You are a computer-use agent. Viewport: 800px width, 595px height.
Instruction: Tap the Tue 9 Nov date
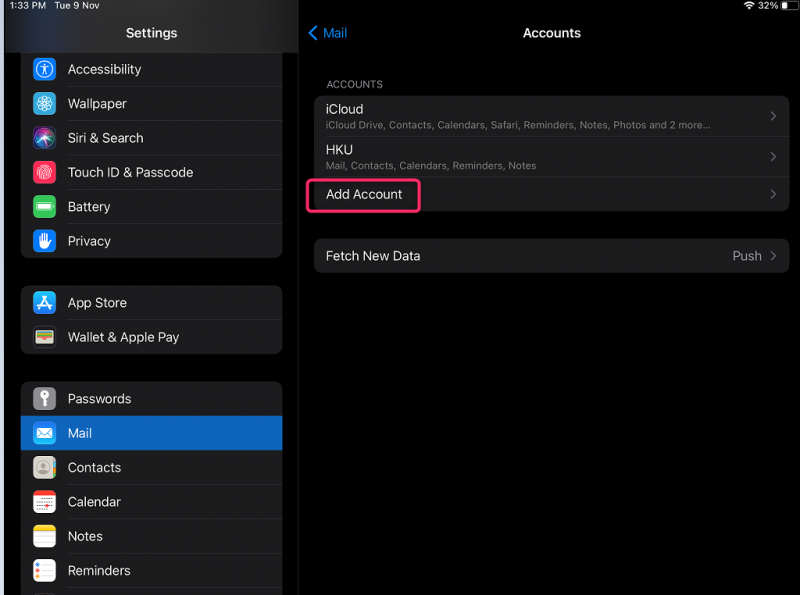[x=77, y=6]
